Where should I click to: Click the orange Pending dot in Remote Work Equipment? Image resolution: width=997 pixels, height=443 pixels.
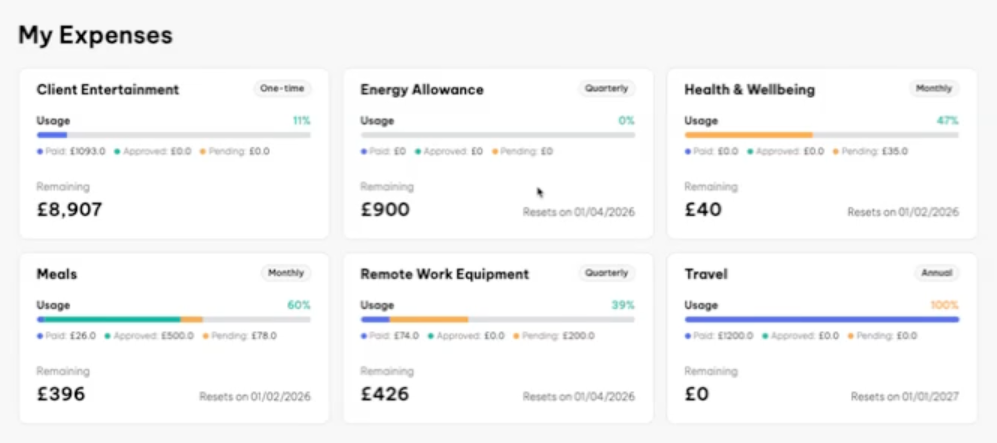click(516, 336)
